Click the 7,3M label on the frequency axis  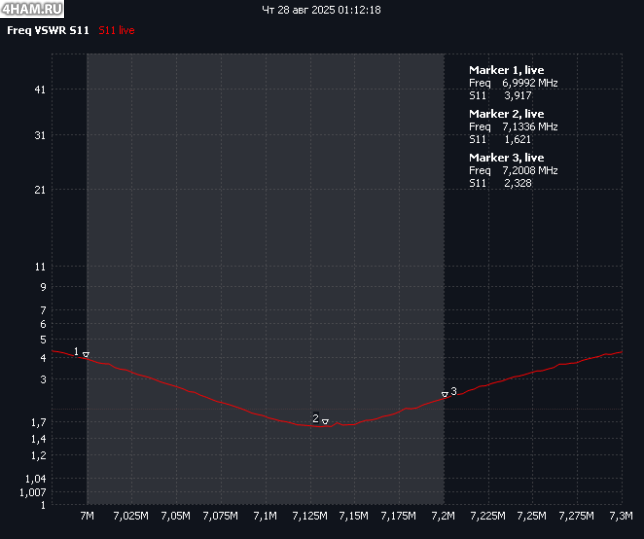(621, 516)
